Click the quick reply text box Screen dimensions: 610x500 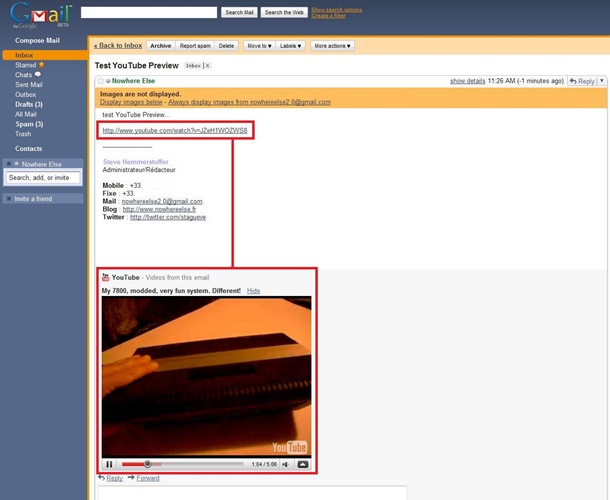coord(252,493)
